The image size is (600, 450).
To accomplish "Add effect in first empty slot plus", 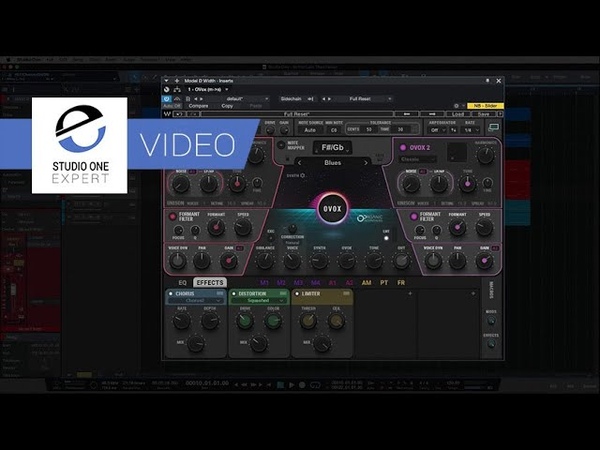I will (410, 294).
